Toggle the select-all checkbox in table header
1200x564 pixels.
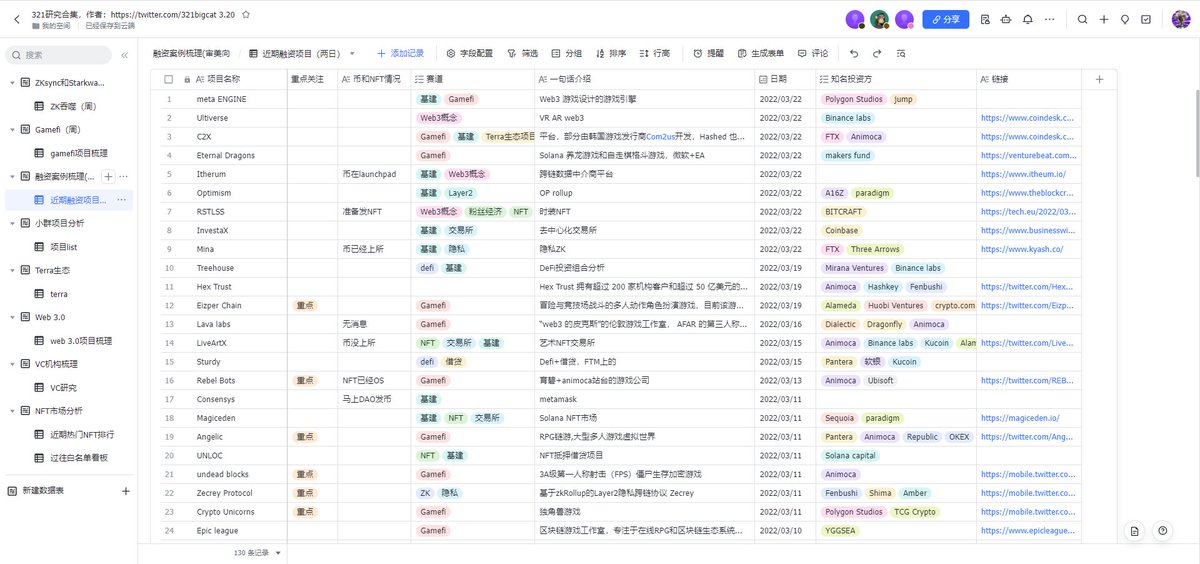click(x=169, y=79)
